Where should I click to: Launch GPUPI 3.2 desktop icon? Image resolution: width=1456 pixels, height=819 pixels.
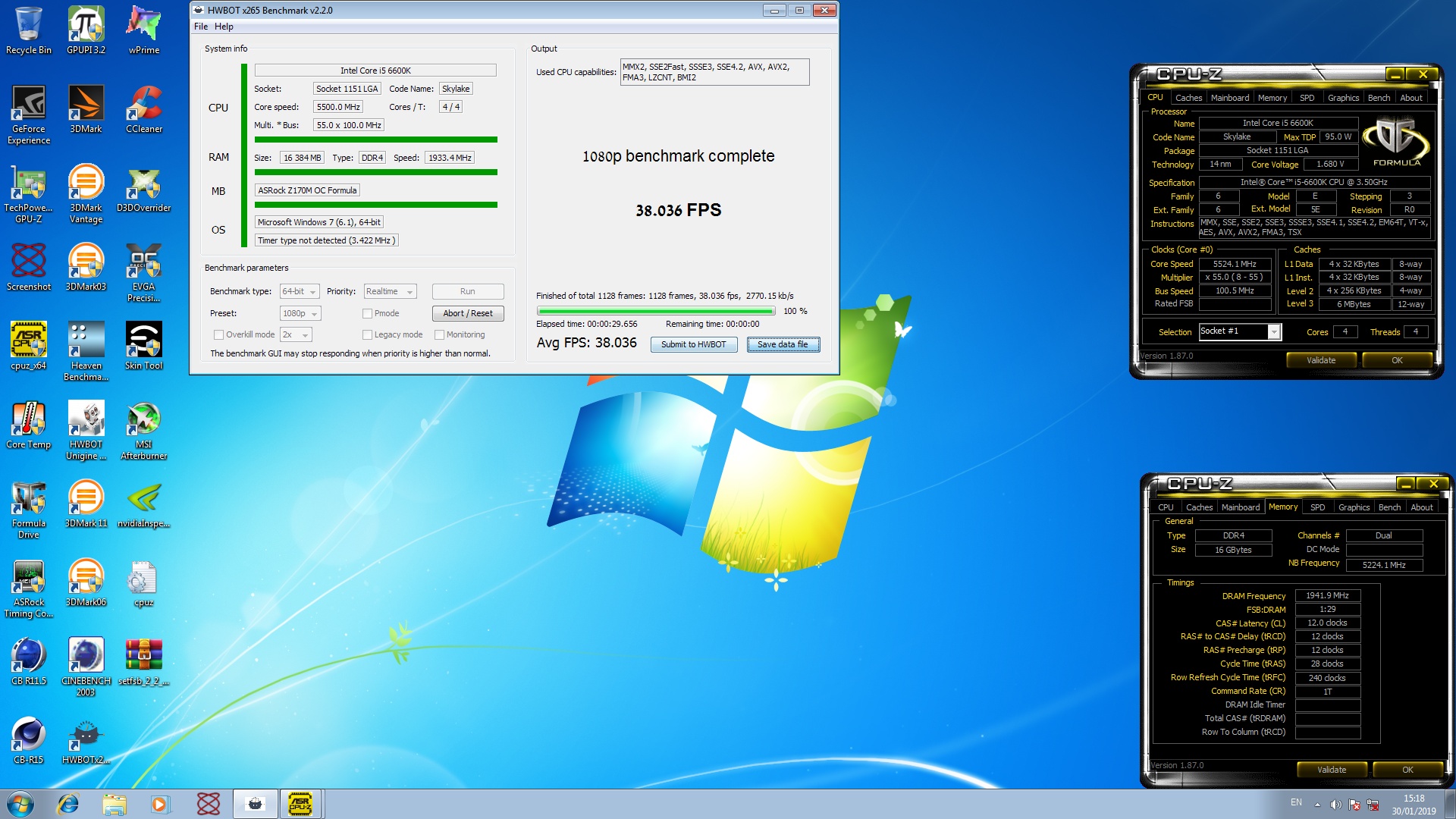pyautogui.click(x=86, y=30)
